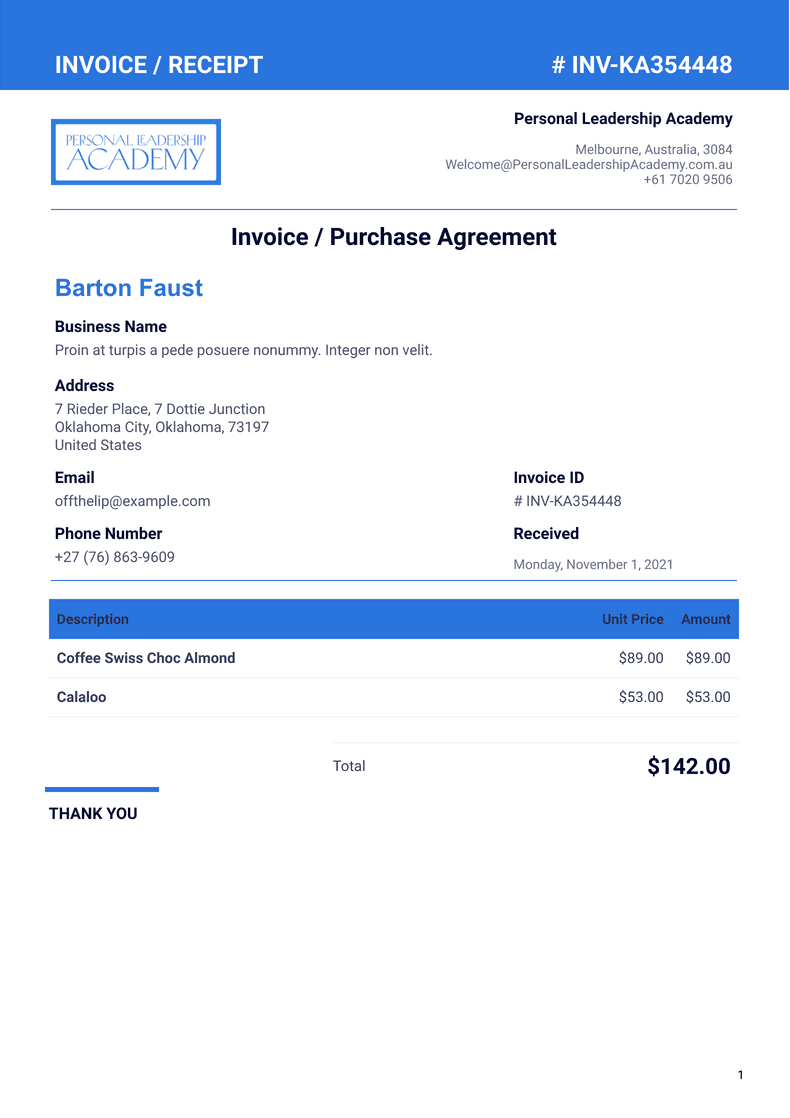Click the customer email offthelip@example.com
This screenshot has width=790, height=1118.
(x=132, y=501)
